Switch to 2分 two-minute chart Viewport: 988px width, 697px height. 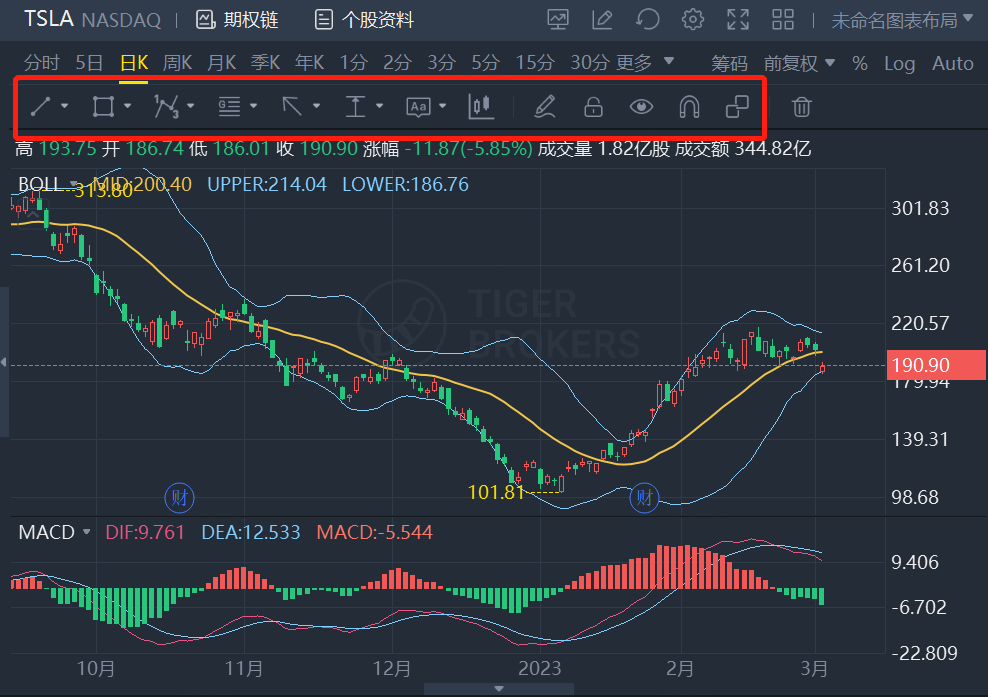click(398, 63)
